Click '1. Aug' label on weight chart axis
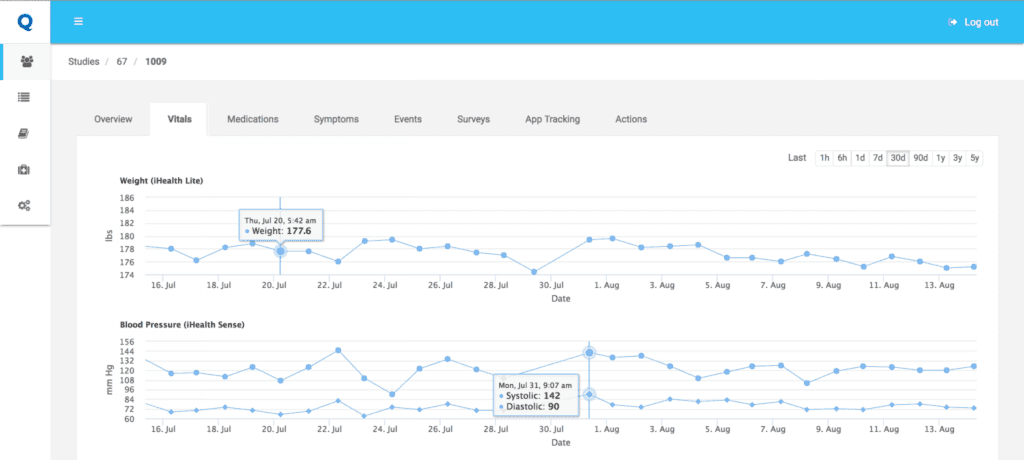The width and height of the screenshot is (1024, 460). (607, 286)
